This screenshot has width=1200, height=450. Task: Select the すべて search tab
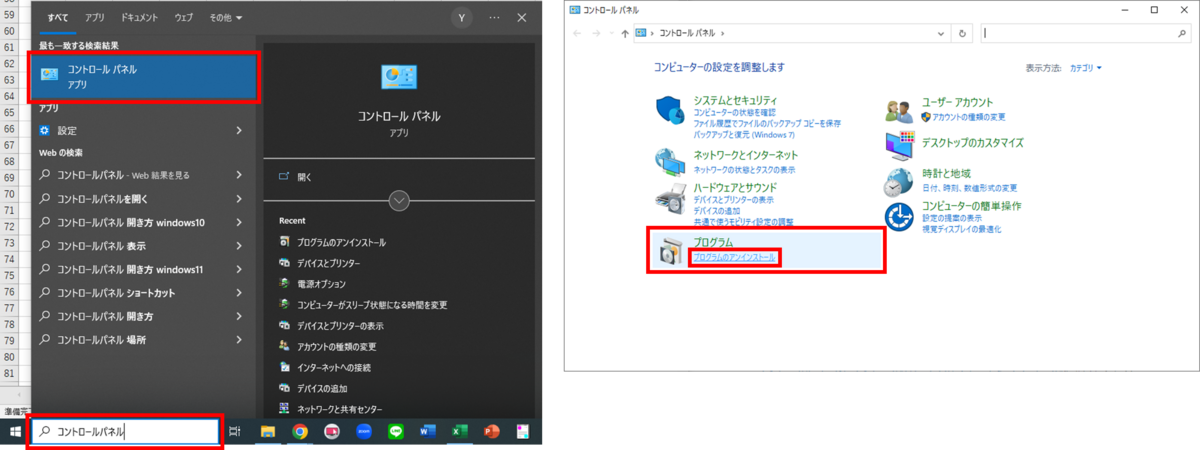[58, 18]
